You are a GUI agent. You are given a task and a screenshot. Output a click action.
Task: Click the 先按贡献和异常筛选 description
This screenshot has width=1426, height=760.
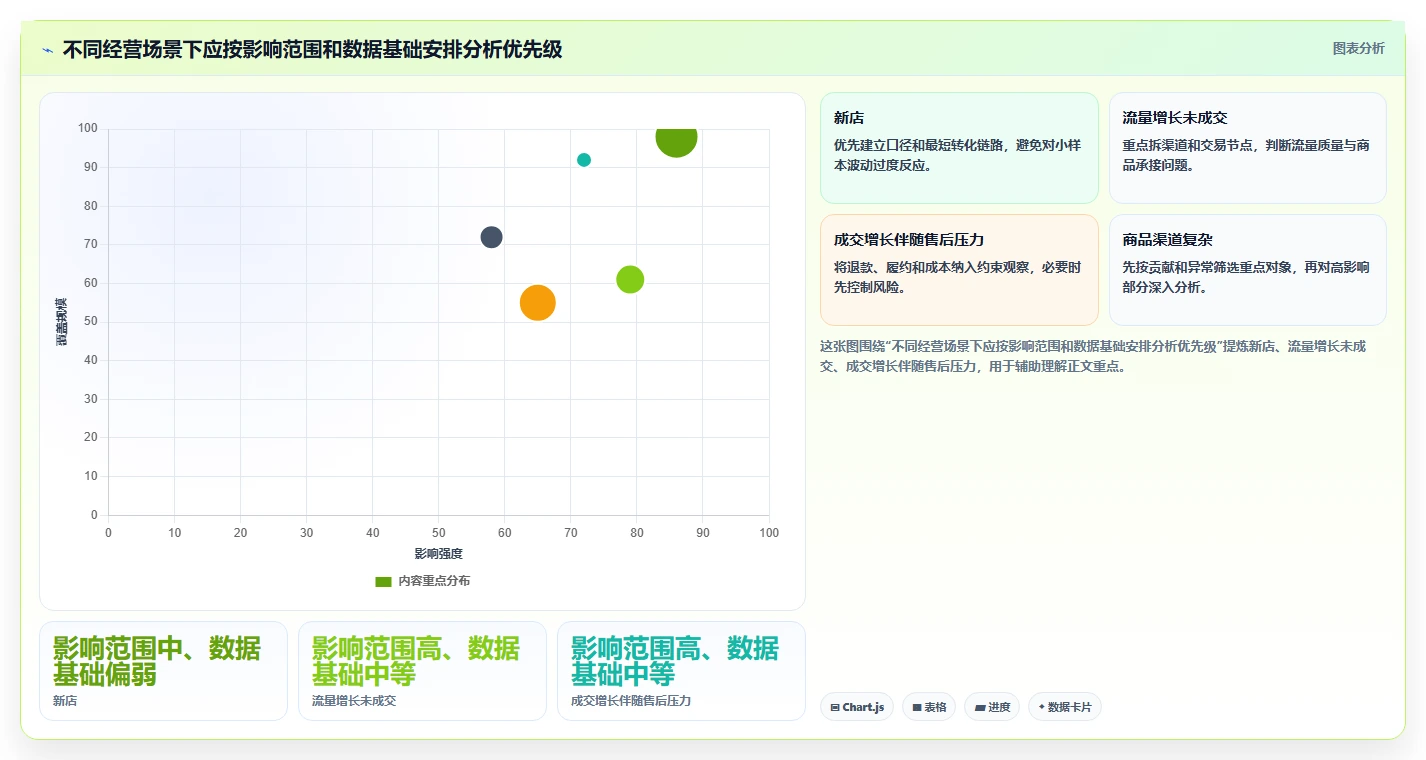[1246, 277]
